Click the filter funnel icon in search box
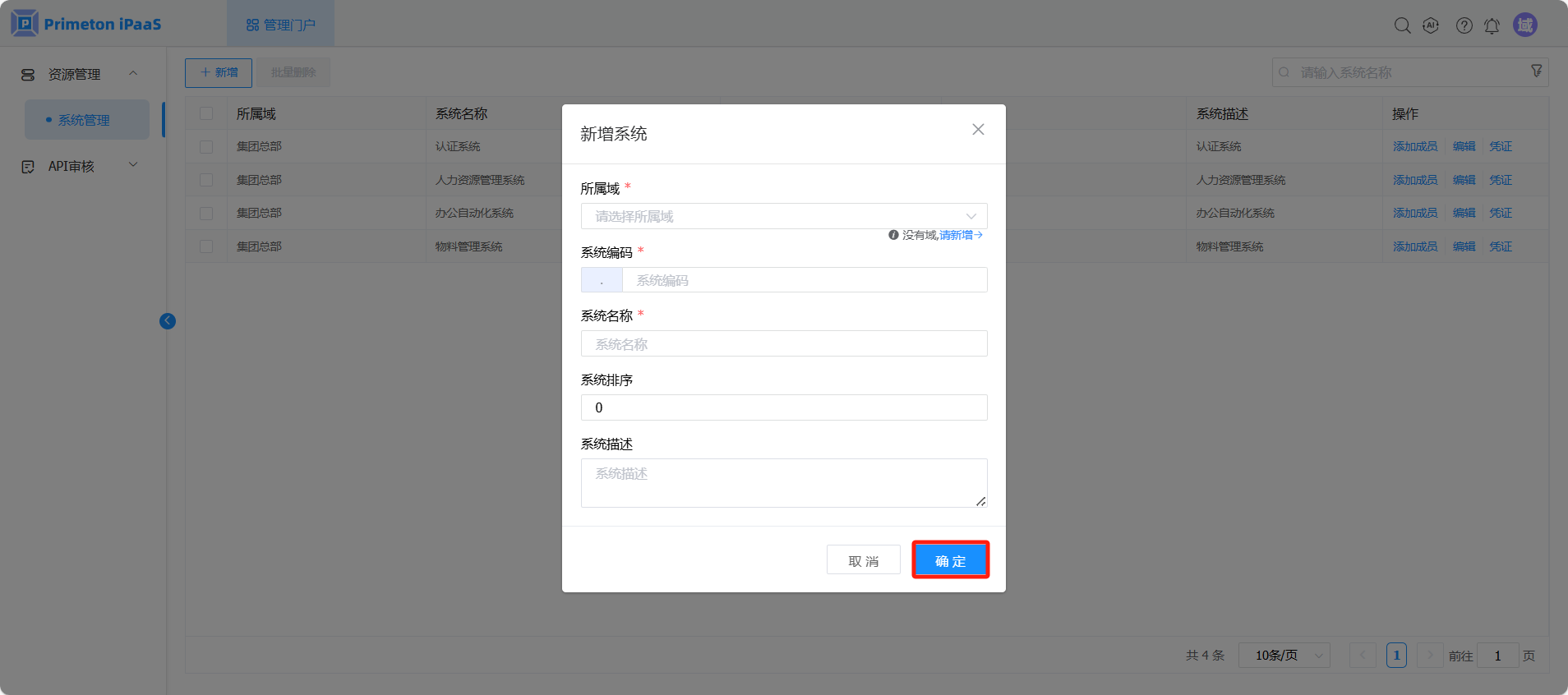Image resolution: width=1568 pixels, height=695 pixels. click(1536, 71)
